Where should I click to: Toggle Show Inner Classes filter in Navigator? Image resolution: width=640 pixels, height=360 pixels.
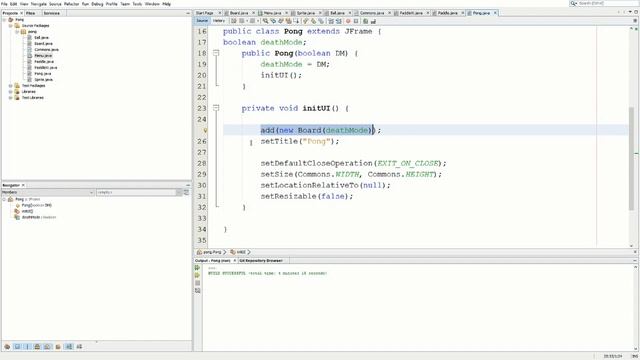click(47, 347)
